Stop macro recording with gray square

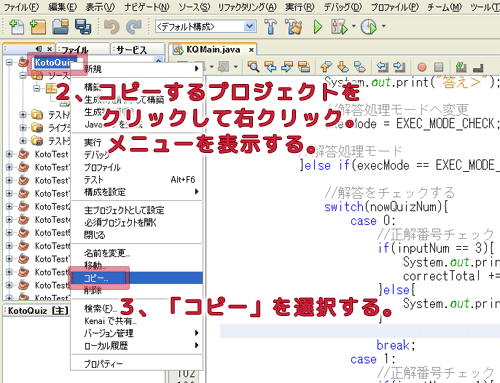pos(439,67)
